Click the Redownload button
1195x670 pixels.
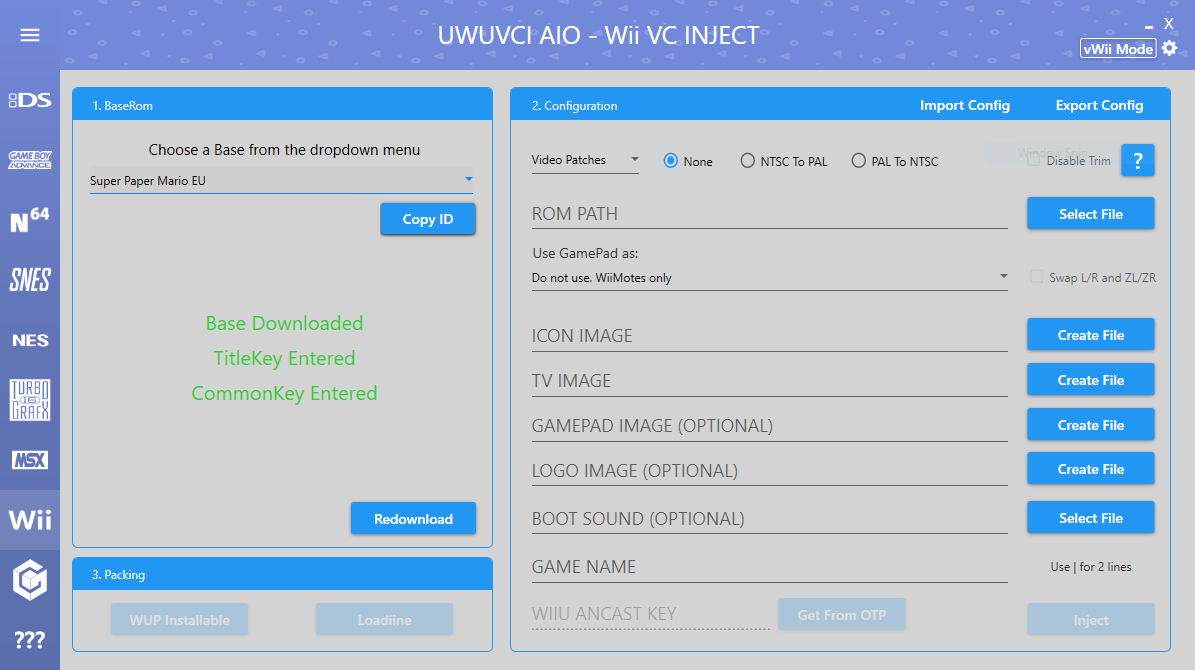pos(413,518)
